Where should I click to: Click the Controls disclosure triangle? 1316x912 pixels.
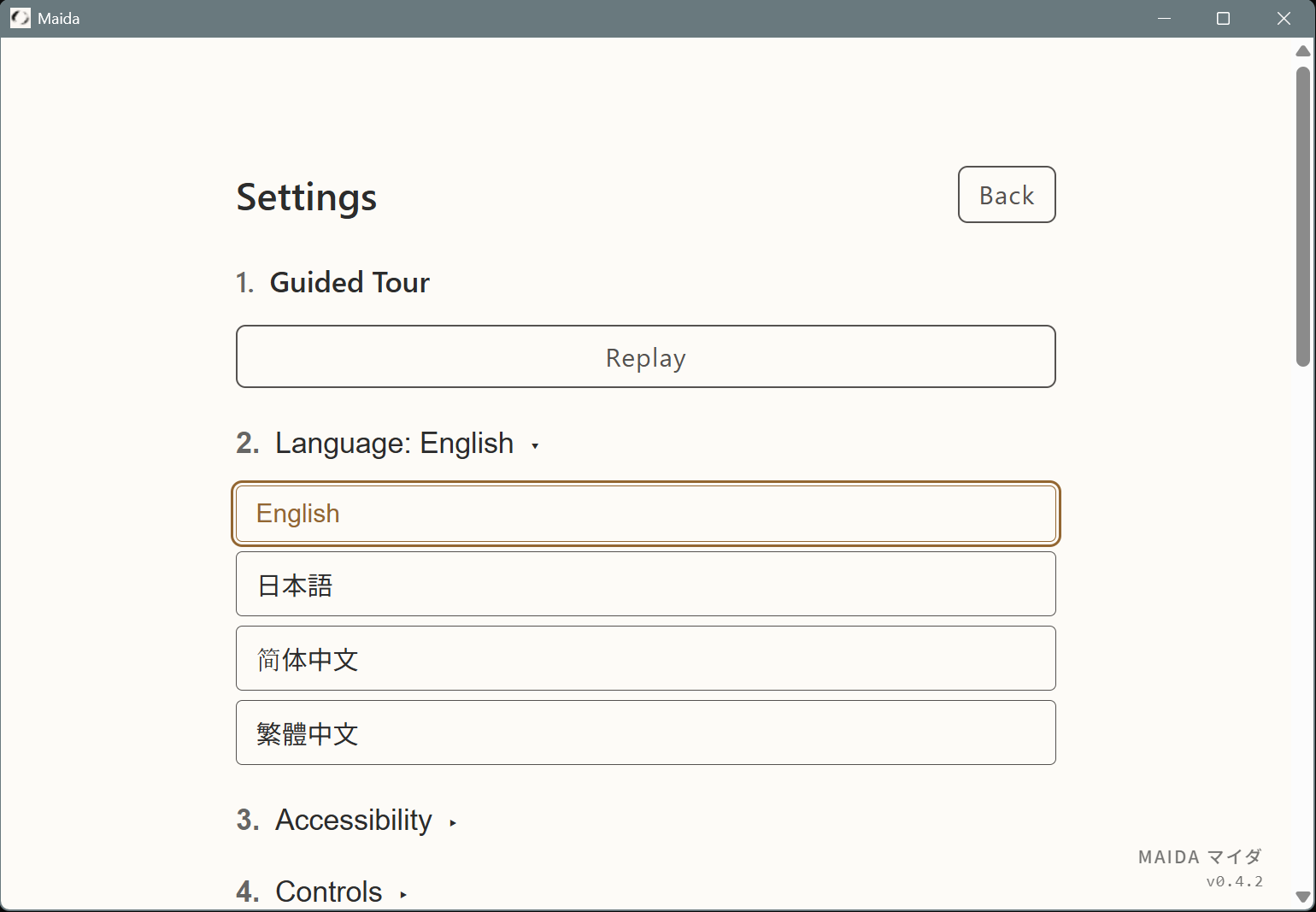click(x=402, y=894)
